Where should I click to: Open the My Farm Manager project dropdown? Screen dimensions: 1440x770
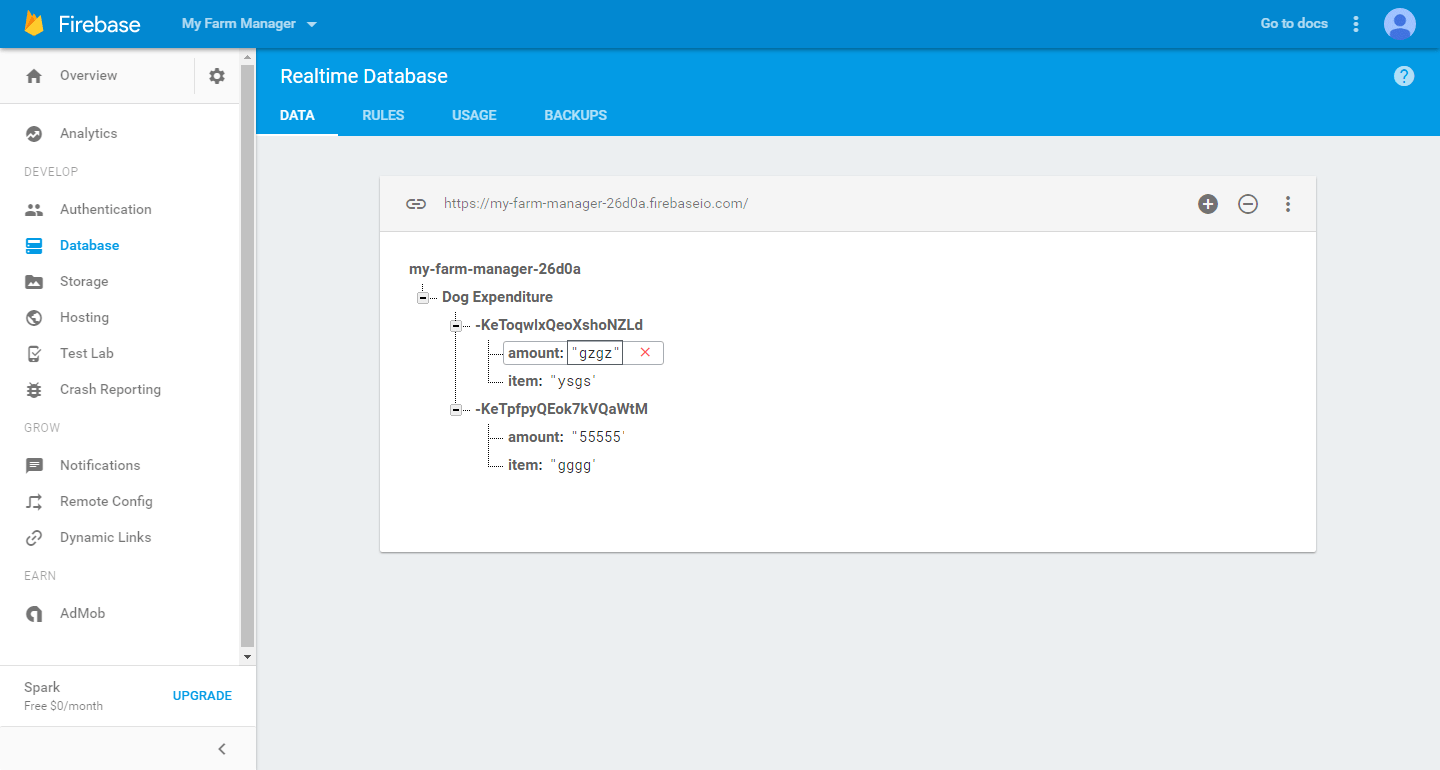[x=249, y=23]
